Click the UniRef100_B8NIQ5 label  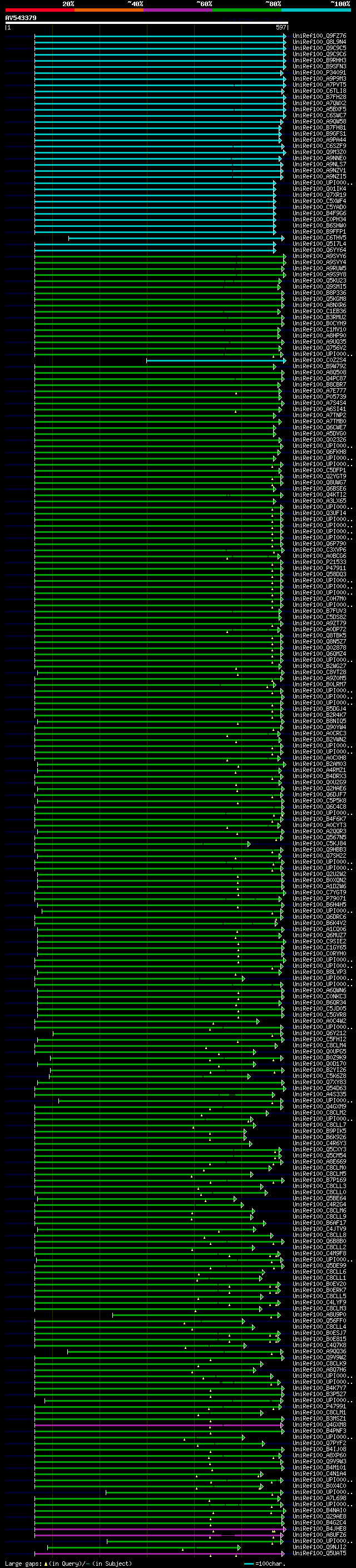point(319,721)
